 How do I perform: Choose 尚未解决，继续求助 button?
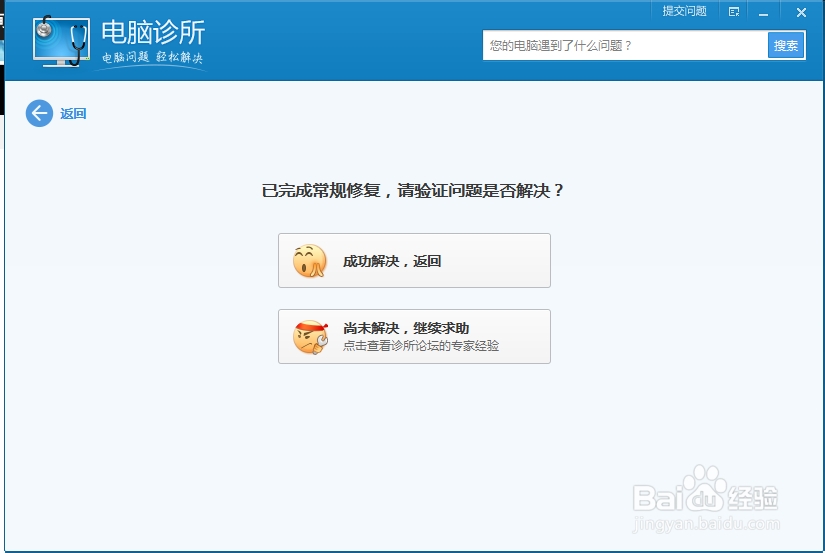coord(414,336)
